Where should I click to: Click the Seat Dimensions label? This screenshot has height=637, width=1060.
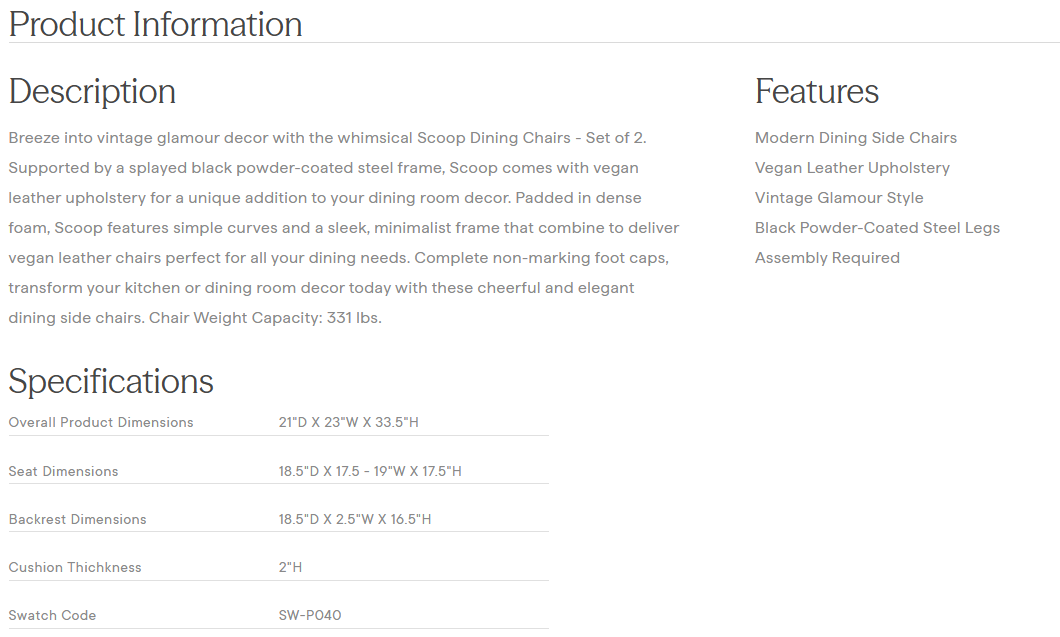[63, 471]
